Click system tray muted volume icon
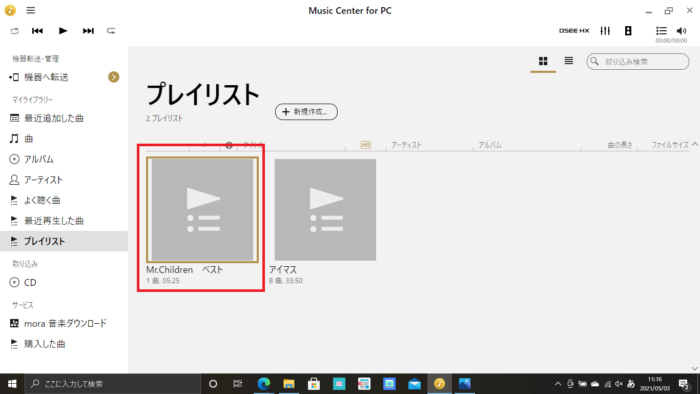The width and height of the screenshot is (700, 394). point(618,384)
